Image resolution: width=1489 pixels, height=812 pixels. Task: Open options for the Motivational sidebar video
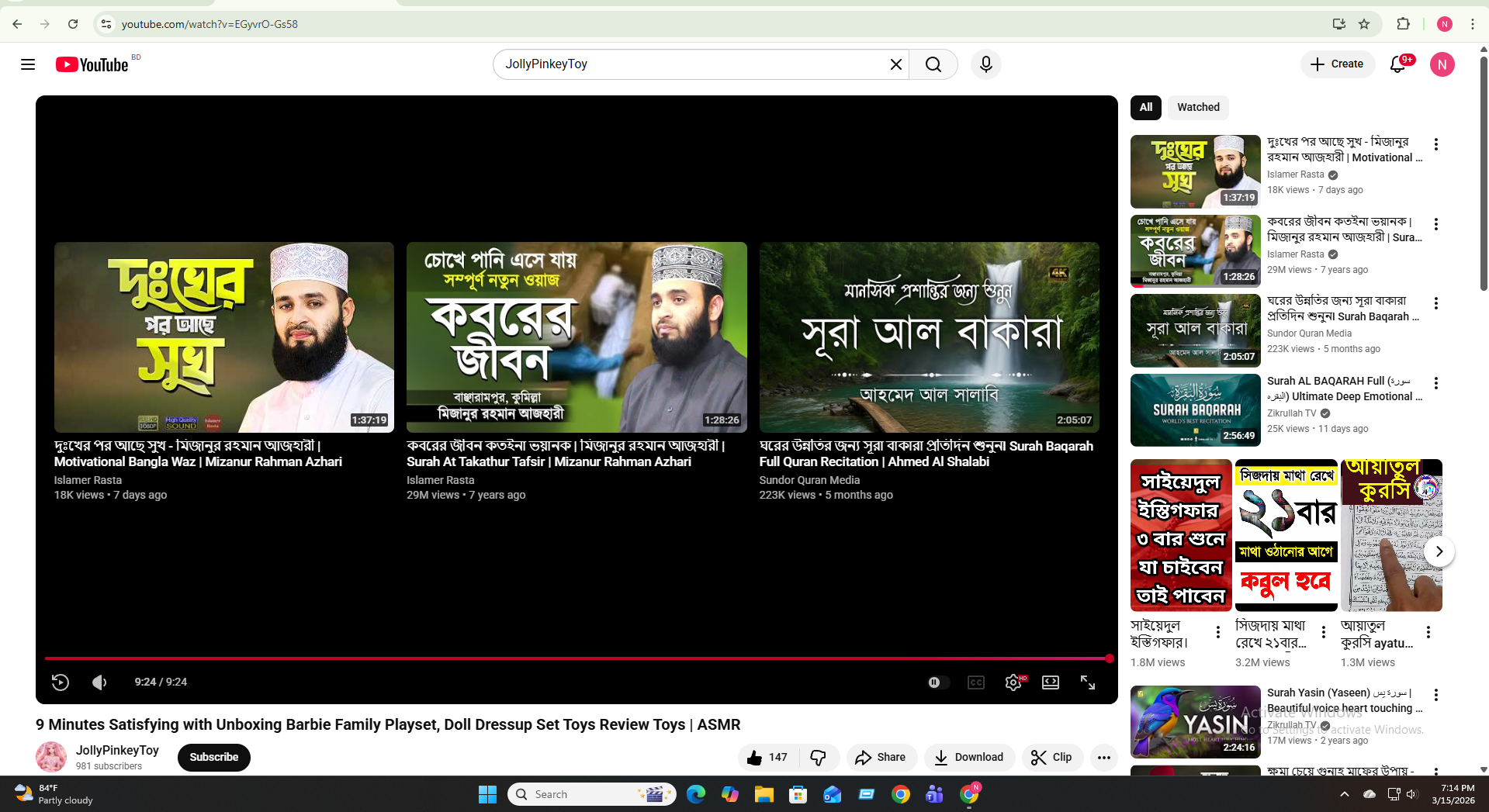point(1436,144)
